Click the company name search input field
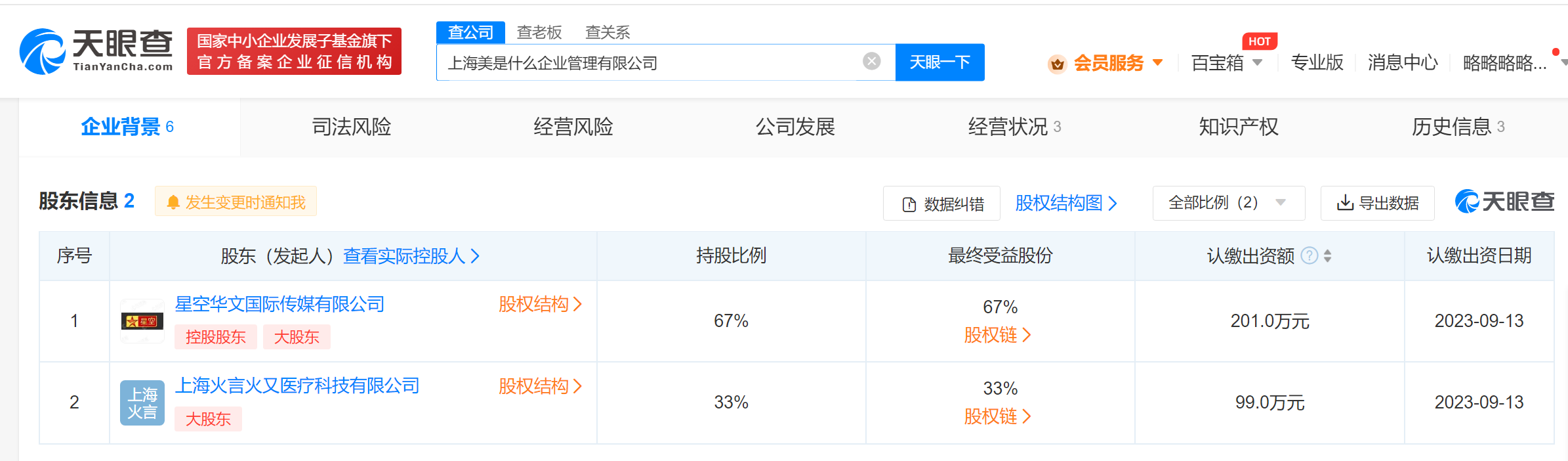Image resolution: width=1568 pixels, height=461 pixels. point(650,63)
